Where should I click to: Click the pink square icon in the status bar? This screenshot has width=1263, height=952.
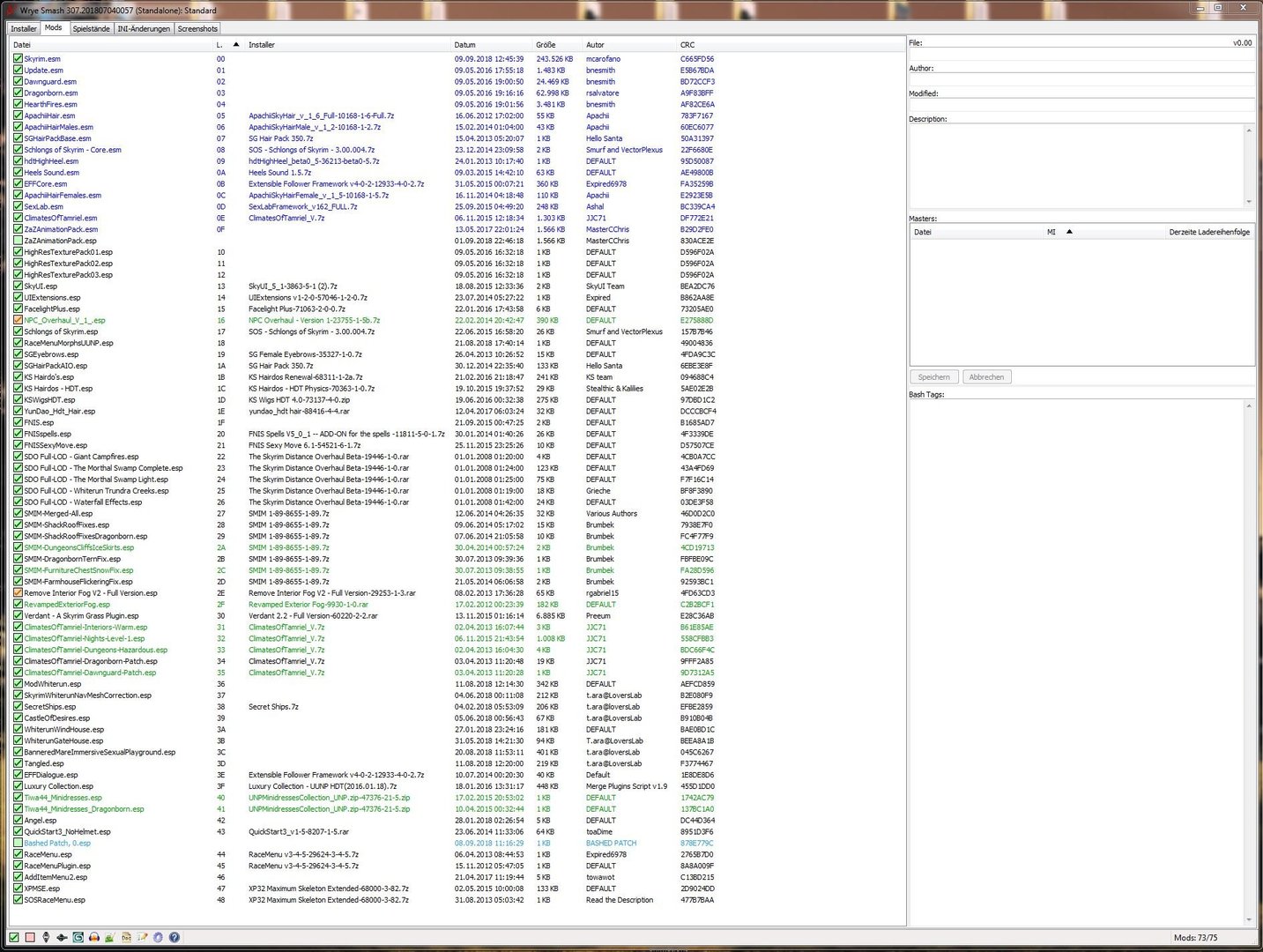[30, 937]
